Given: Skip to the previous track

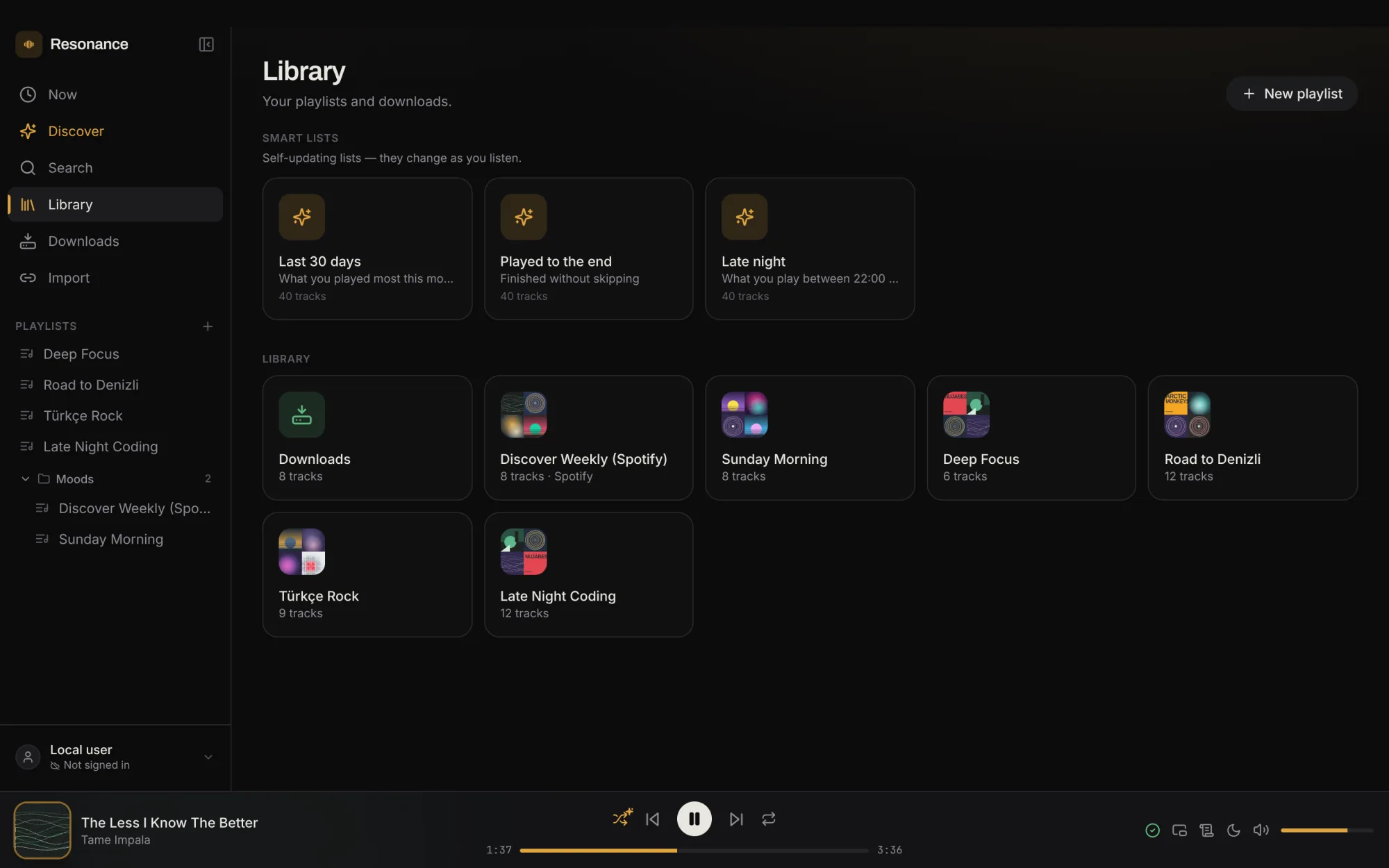Looking at the screenshot, I should 652,819.
